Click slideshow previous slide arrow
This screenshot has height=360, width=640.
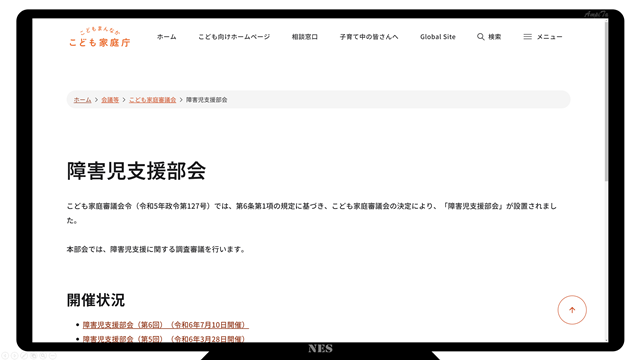click(x=5, y=356)
